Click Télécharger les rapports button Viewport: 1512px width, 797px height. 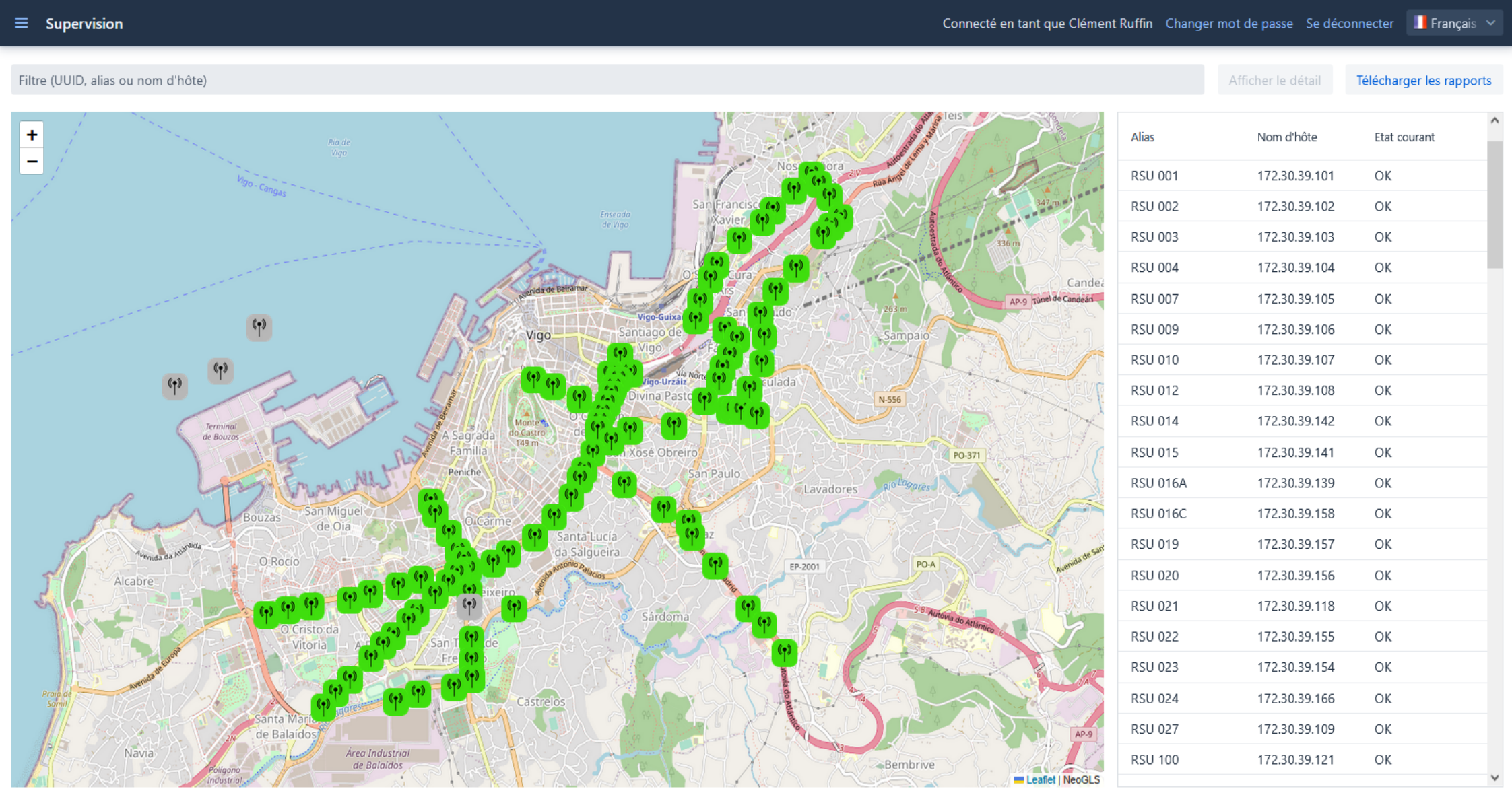(1423, 80)
